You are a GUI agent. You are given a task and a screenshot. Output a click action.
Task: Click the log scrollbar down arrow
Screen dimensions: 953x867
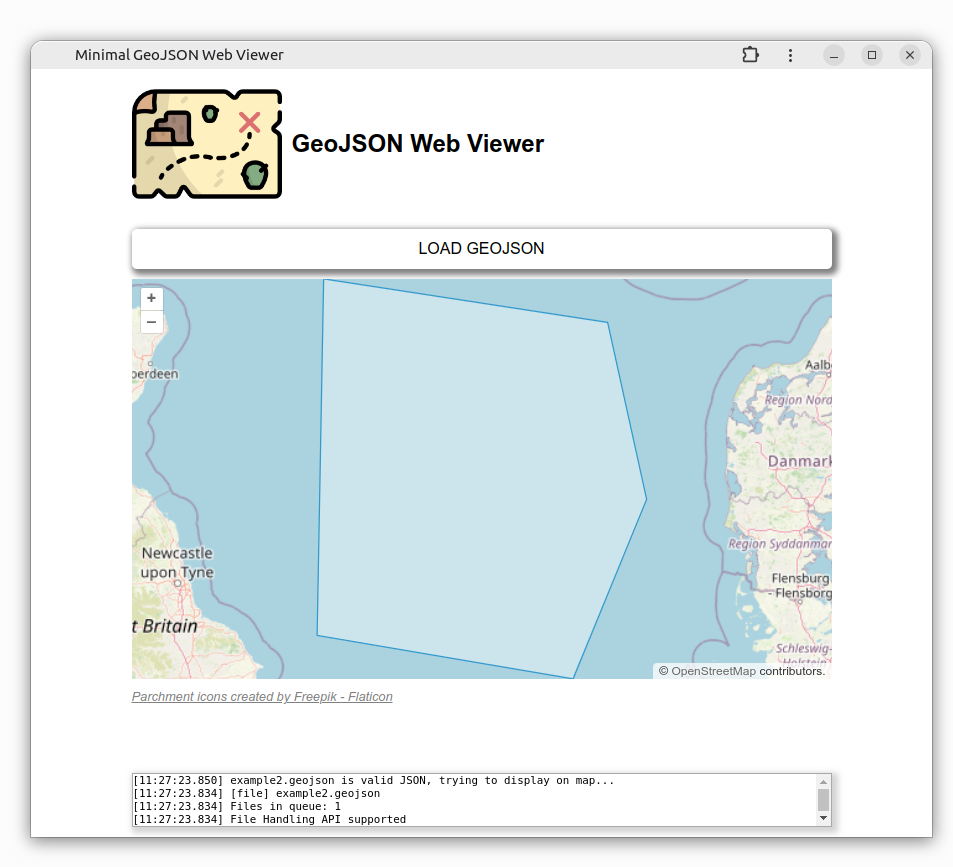(822, 820)
